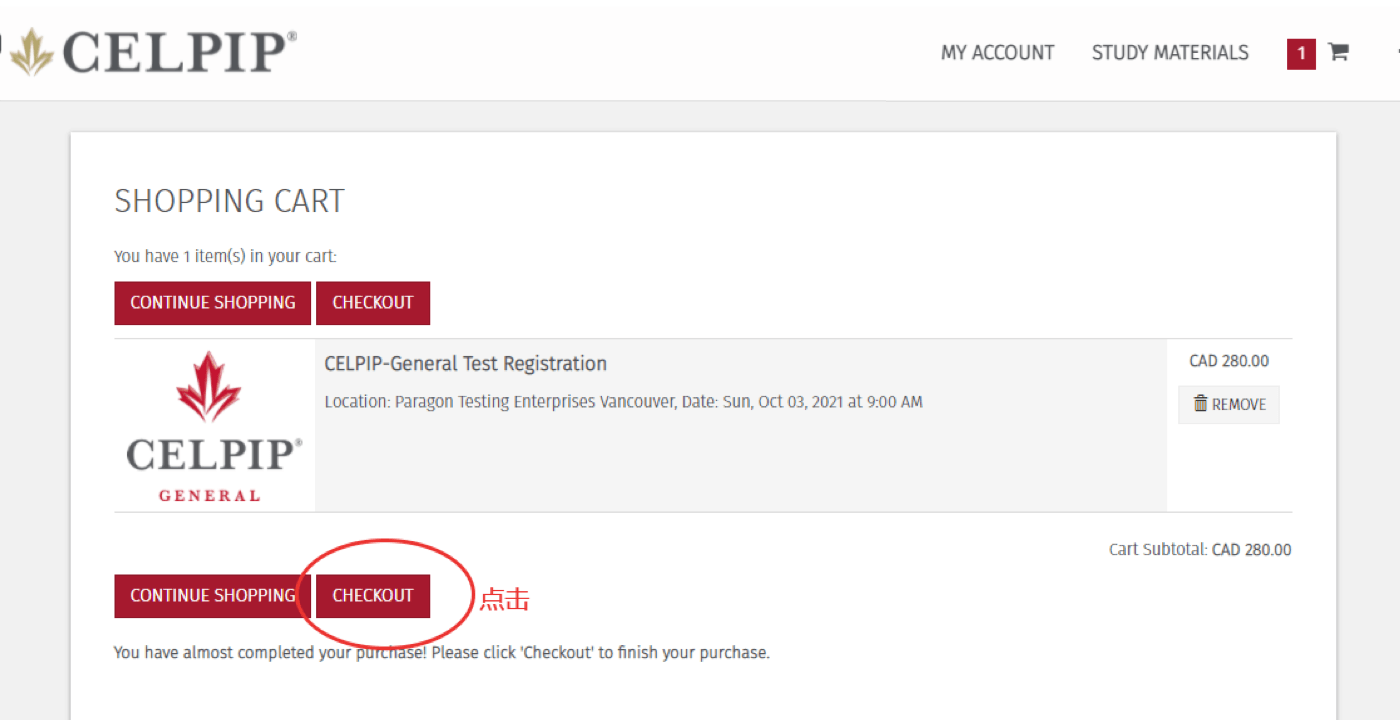Click the circled CHECKOUT button at bottom

(x=373, y=596)
